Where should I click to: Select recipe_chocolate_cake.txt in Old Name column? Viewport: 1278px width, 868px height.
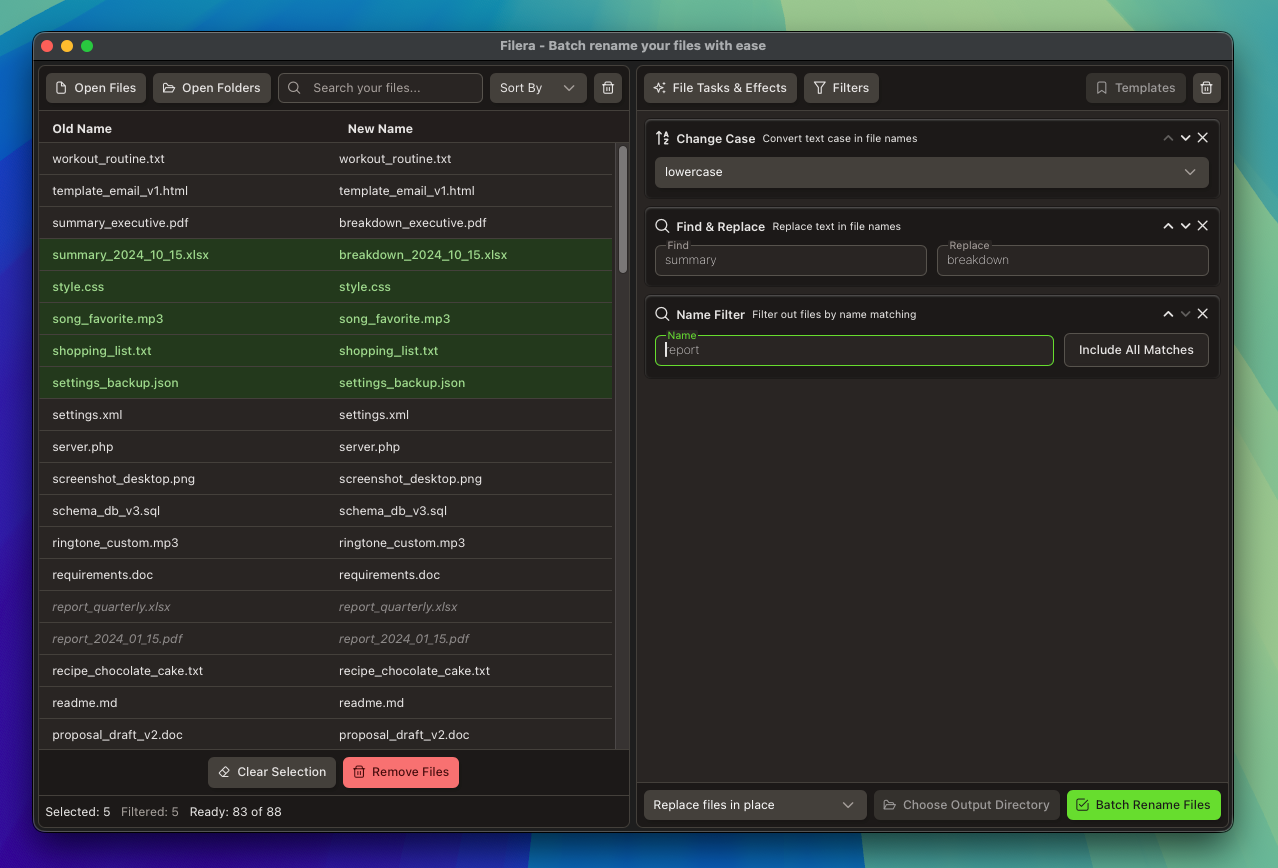(127, 671)
